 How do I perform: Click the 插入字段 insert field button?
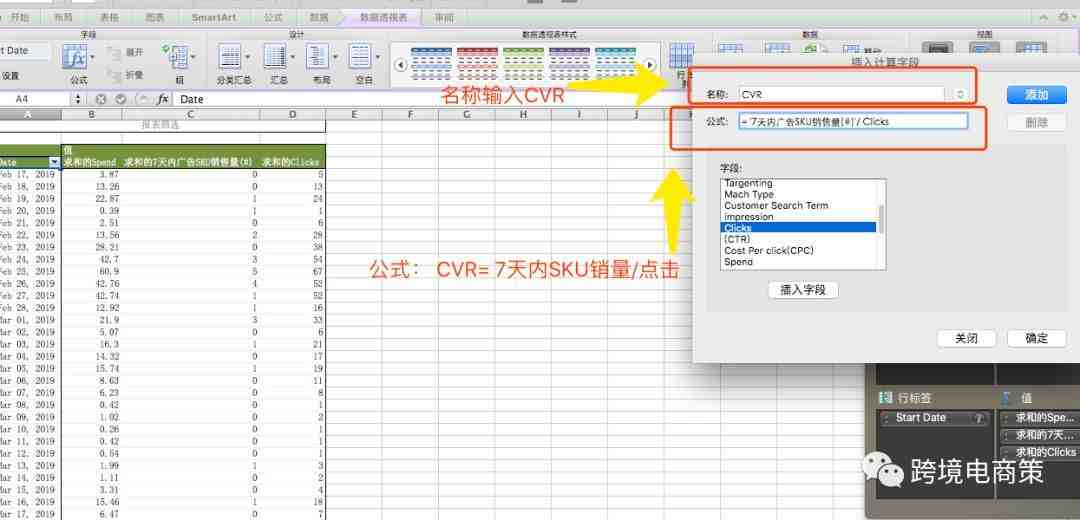(x=803, y=290)
